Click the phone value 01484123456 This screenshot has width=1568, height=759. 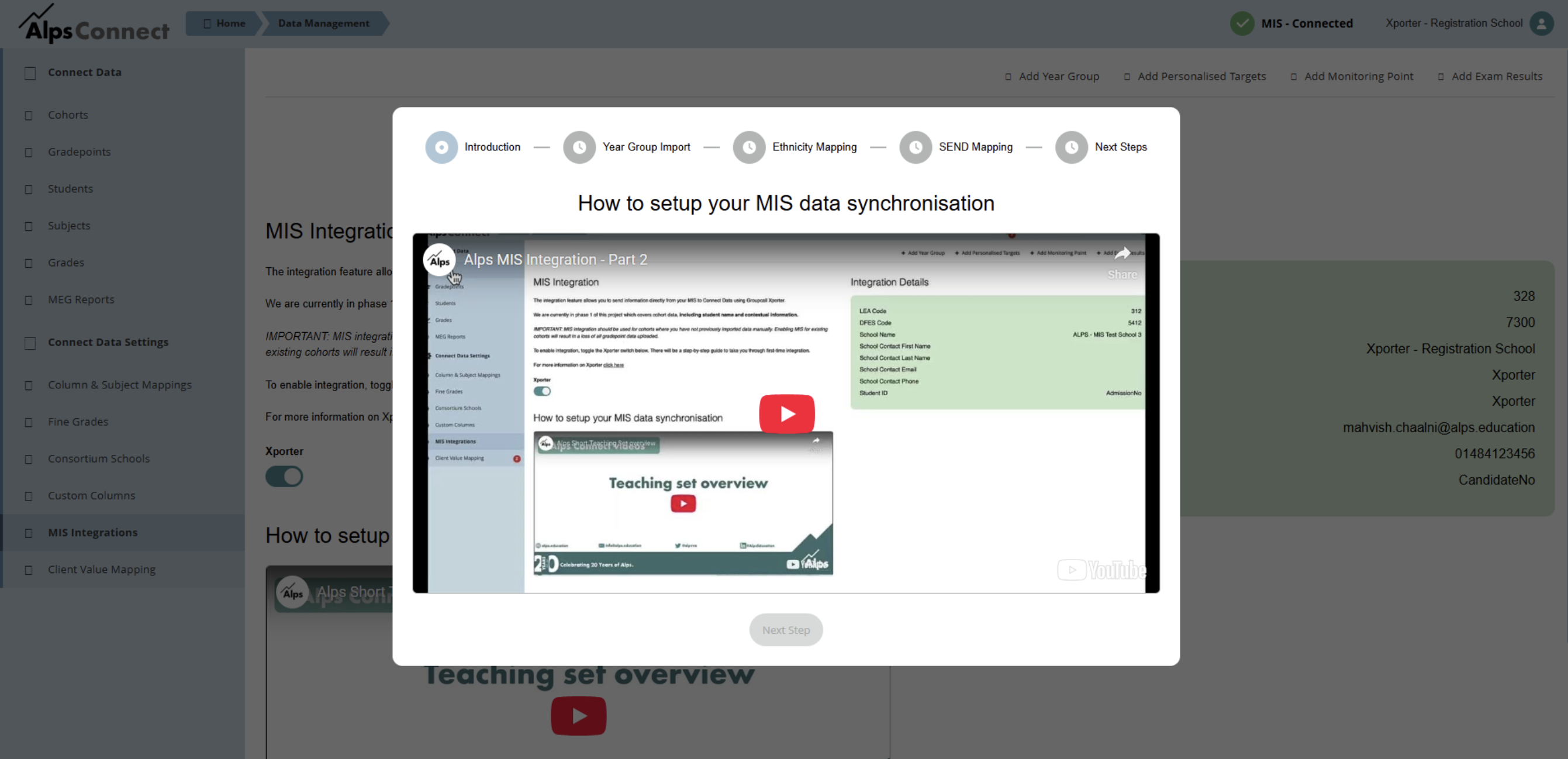coord(1495,453)
